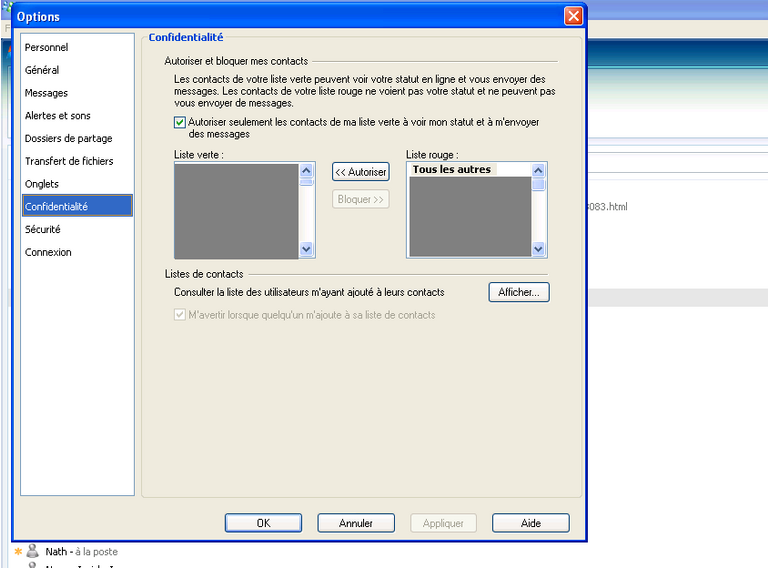Viewport: 768px width, 568px height.
Task: Click Liste rouge scroll down arrow
Action: tap(538, 249)
